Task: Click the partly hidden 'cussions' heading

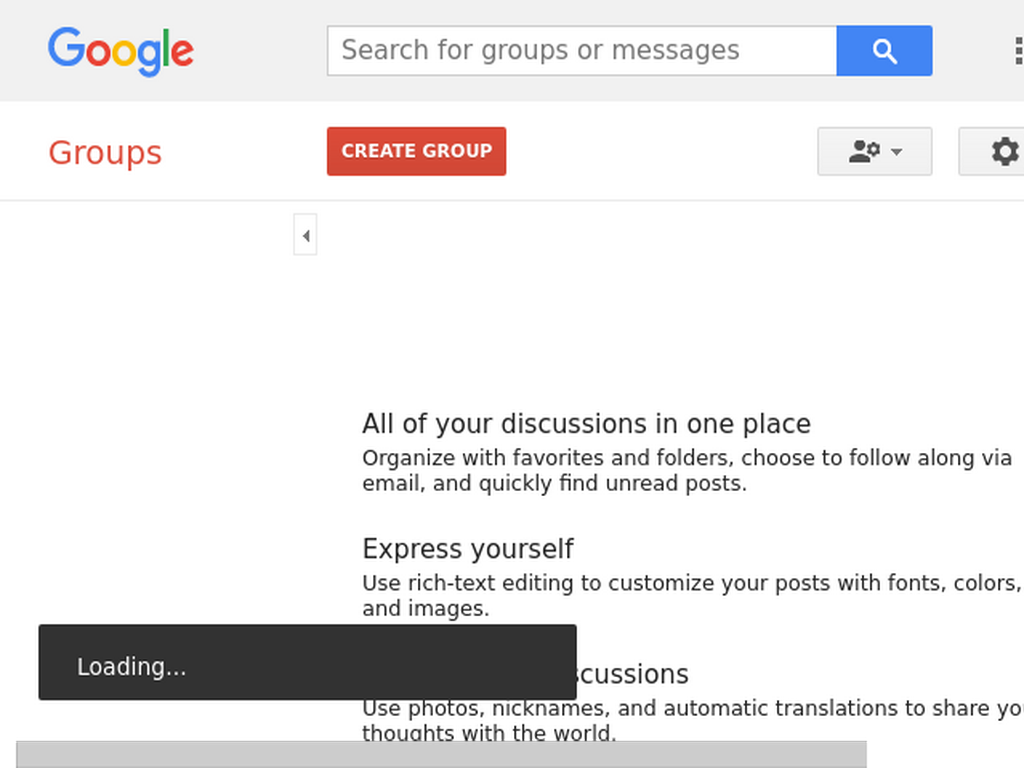Action: click(x=633, y=674)
